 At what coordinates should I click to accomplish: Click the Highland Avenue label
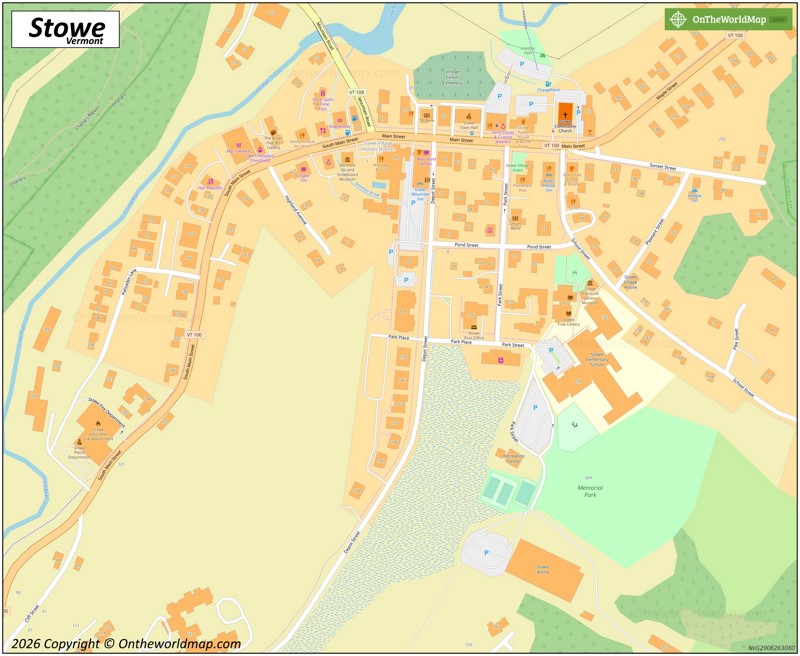point(295,211)
